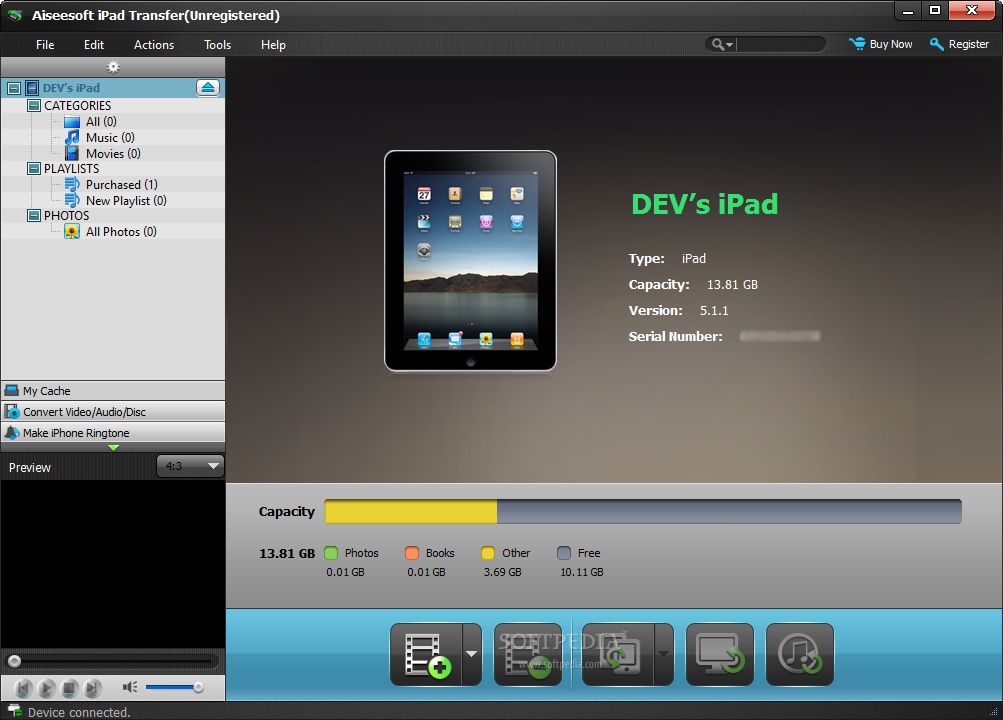
Task: Open the Help menu
Action: coord(273,45)
